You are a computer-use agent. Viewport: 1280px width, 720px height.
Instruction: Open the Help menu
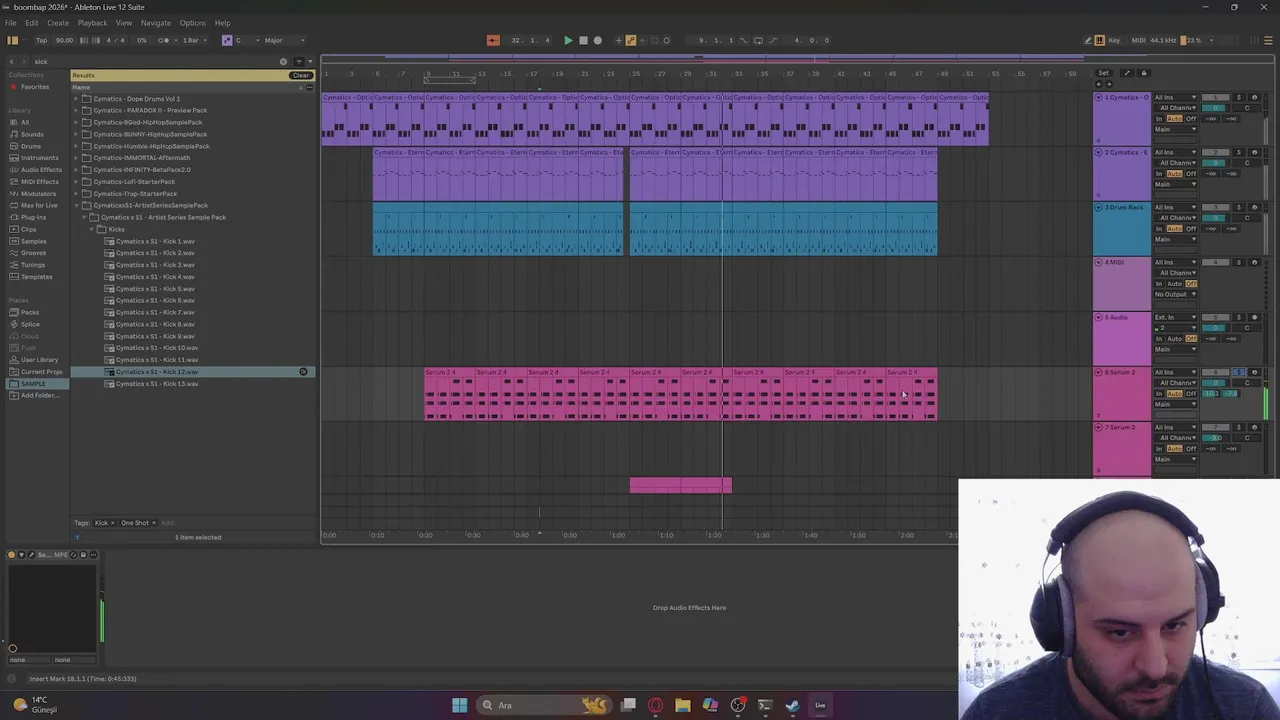222,23
